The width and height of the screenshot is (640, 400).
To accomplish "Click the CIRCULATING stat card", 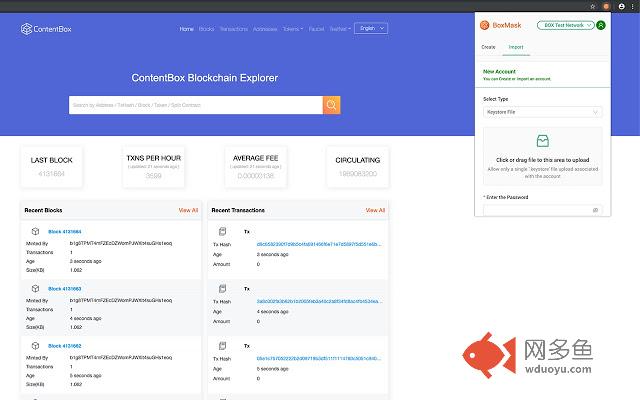I will click(x=358, y=167).
